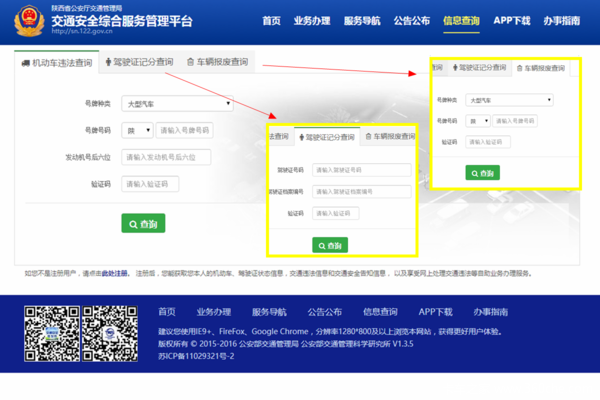Screen dimensions: 600x400
Task: Open the footer 首页 link
Action: click(167, 312)
